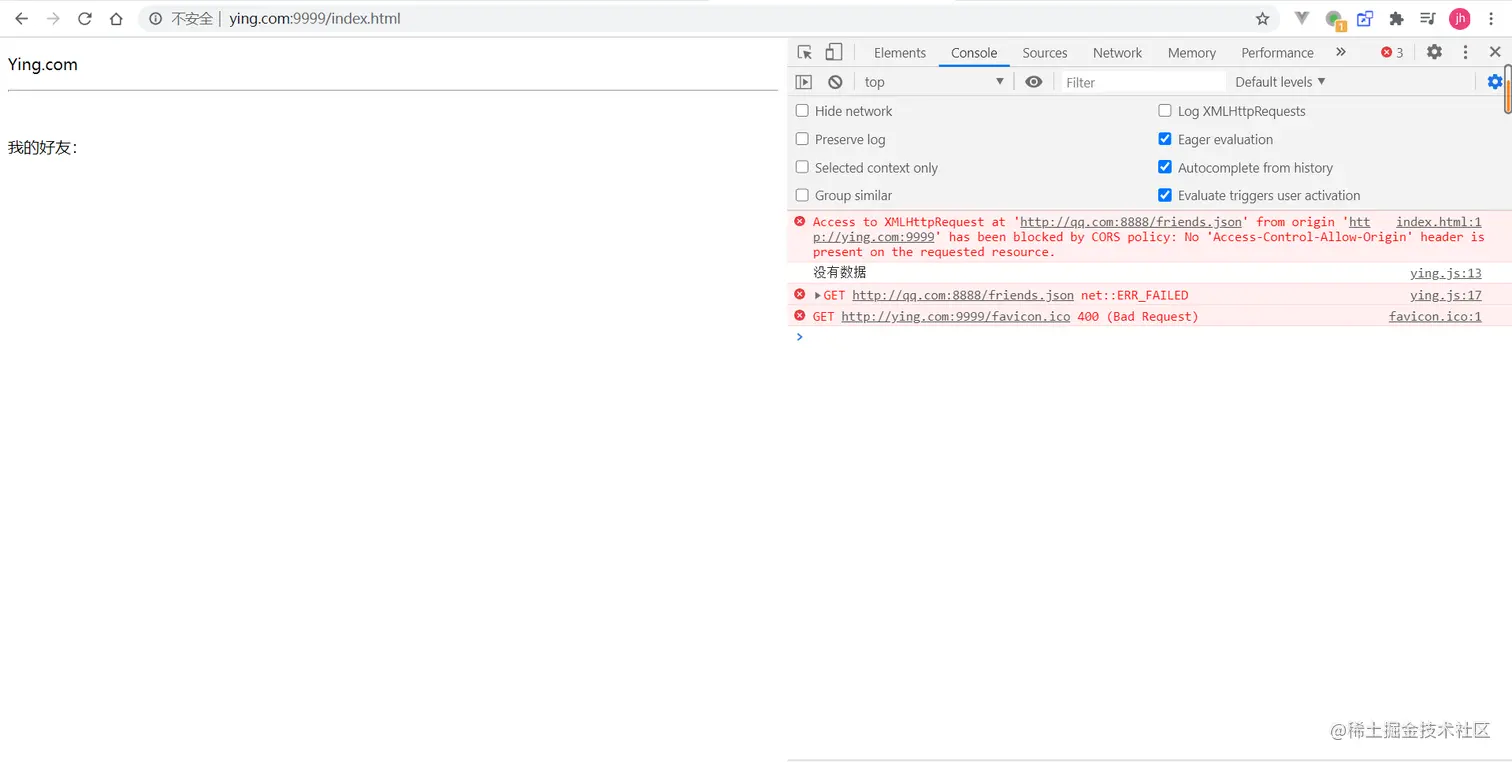Activate the inspect element picker
1512x762 pixels.
804,52
